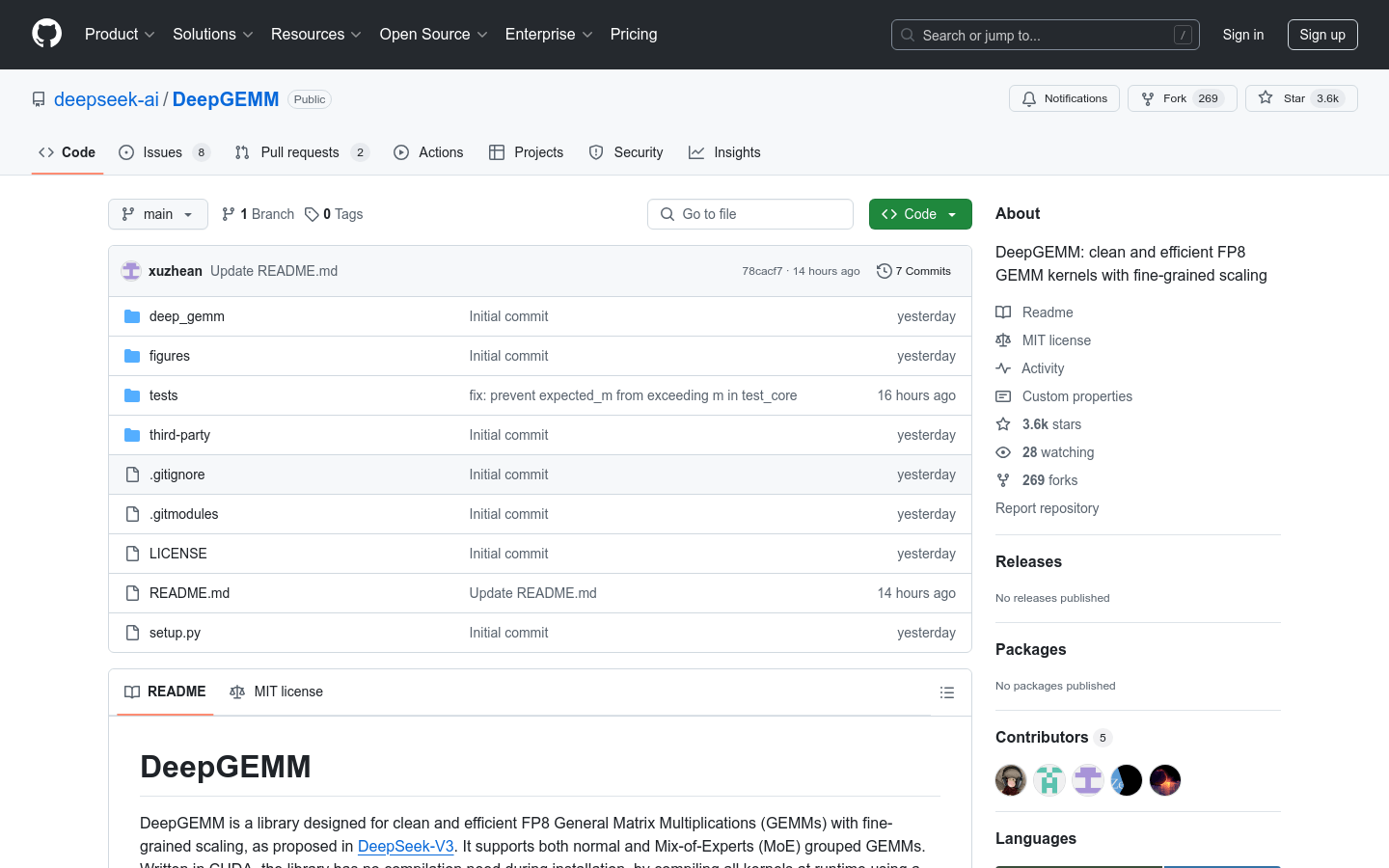Viewport: 1389px width, 868px height.
Task: Open the xuzhean author link
Action: point(176,271)
